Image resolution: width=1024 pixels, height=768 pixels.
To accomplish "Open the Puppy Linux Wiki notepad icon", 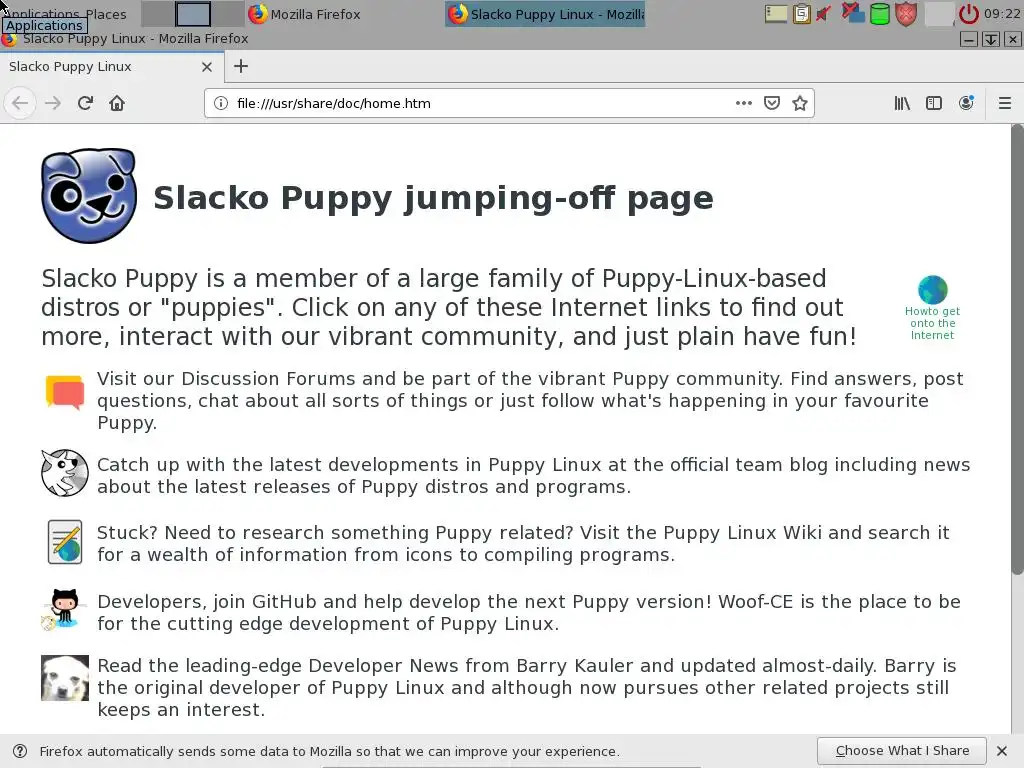I will [65, 541].
